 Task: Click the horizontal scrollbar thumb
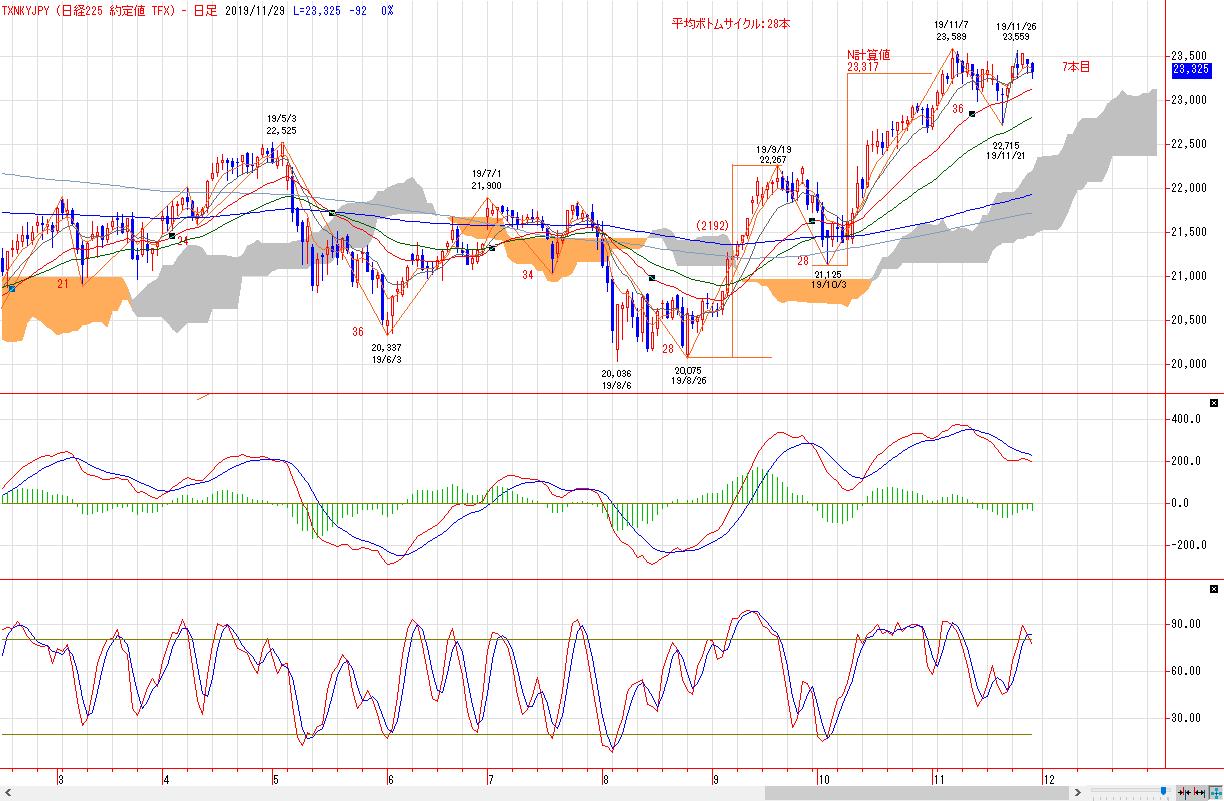pos(917,792)
